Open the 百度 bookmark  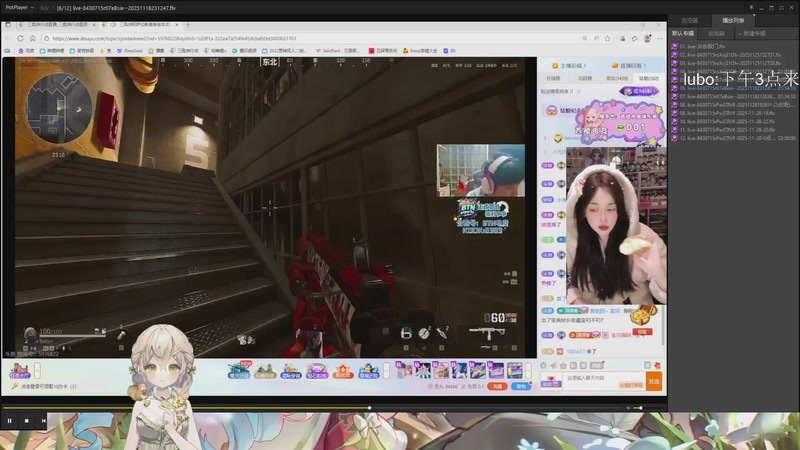27,51
